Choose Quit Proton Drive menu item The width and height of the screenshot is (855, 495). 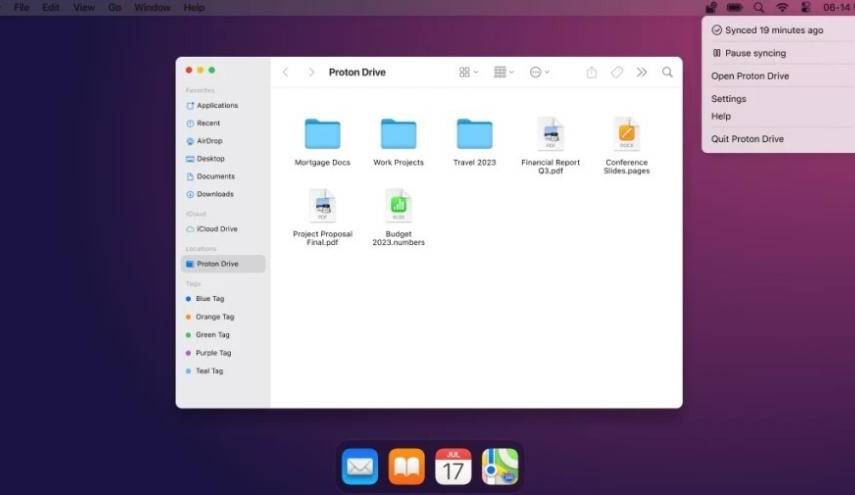[x=747, y=139]
